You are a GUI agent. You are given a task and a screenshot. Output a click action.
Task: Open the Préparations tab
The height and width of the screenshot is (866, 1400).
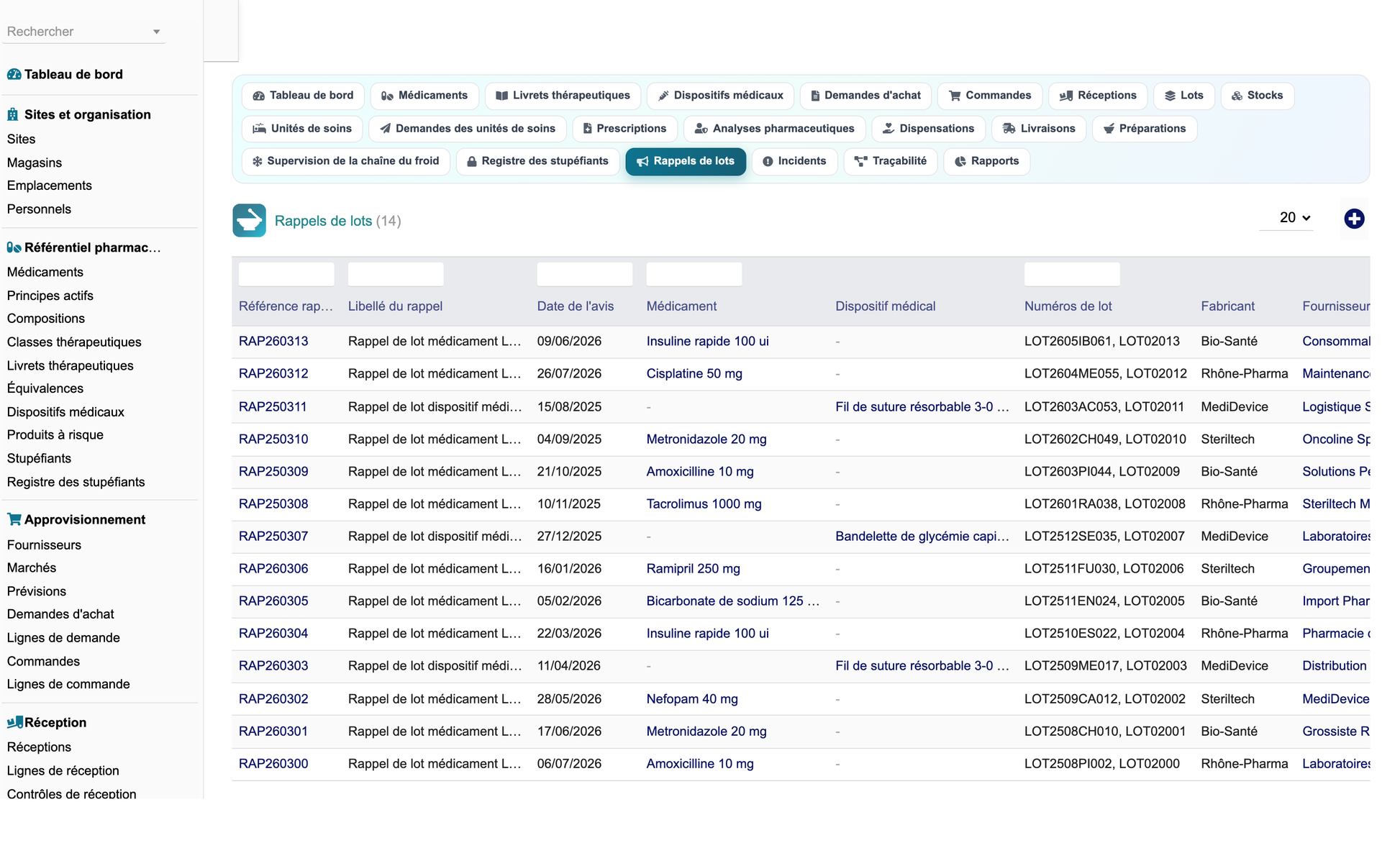tap(1144, 129)
